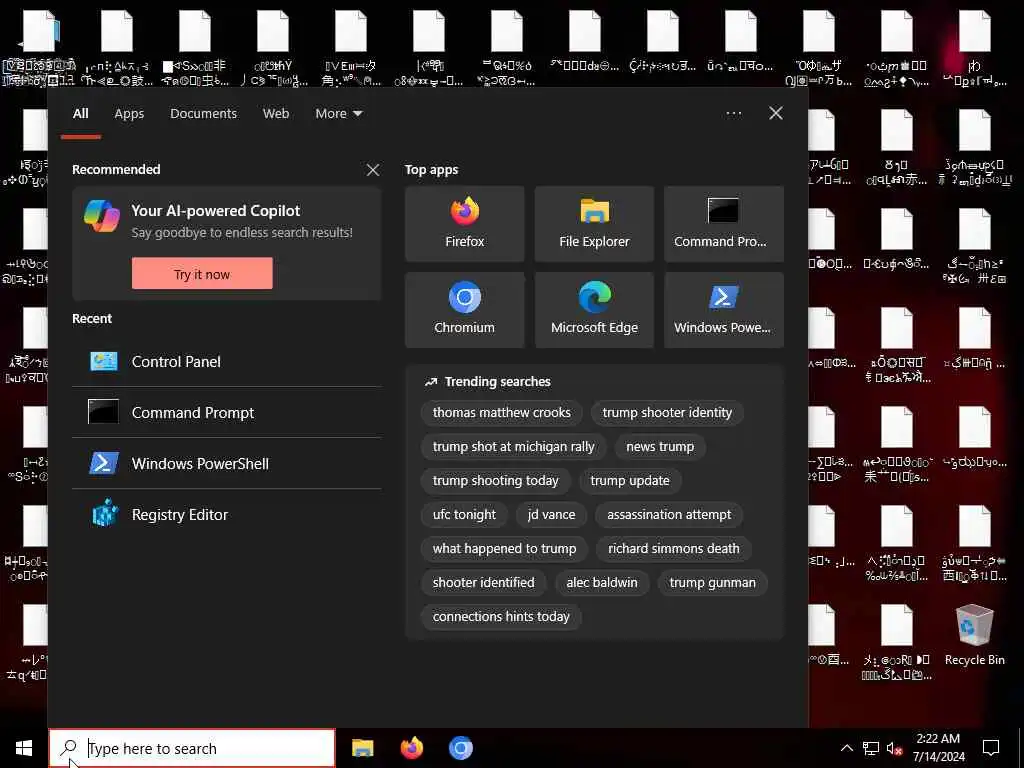Screen dimensions: 1024x768
Task: Search trending 'trump gunman'
Action: point(712,583)
